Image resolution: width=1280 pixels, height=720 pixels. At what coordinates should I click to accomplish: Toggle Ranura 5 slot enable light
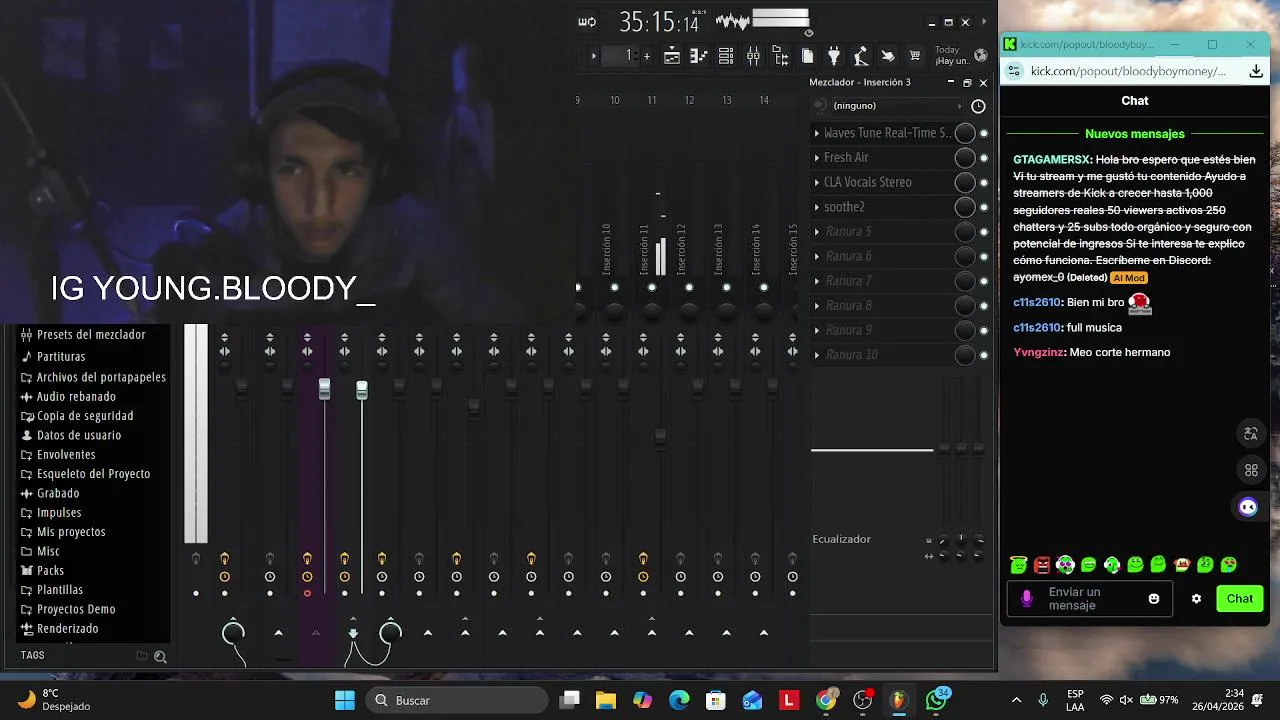click(984, 232)
